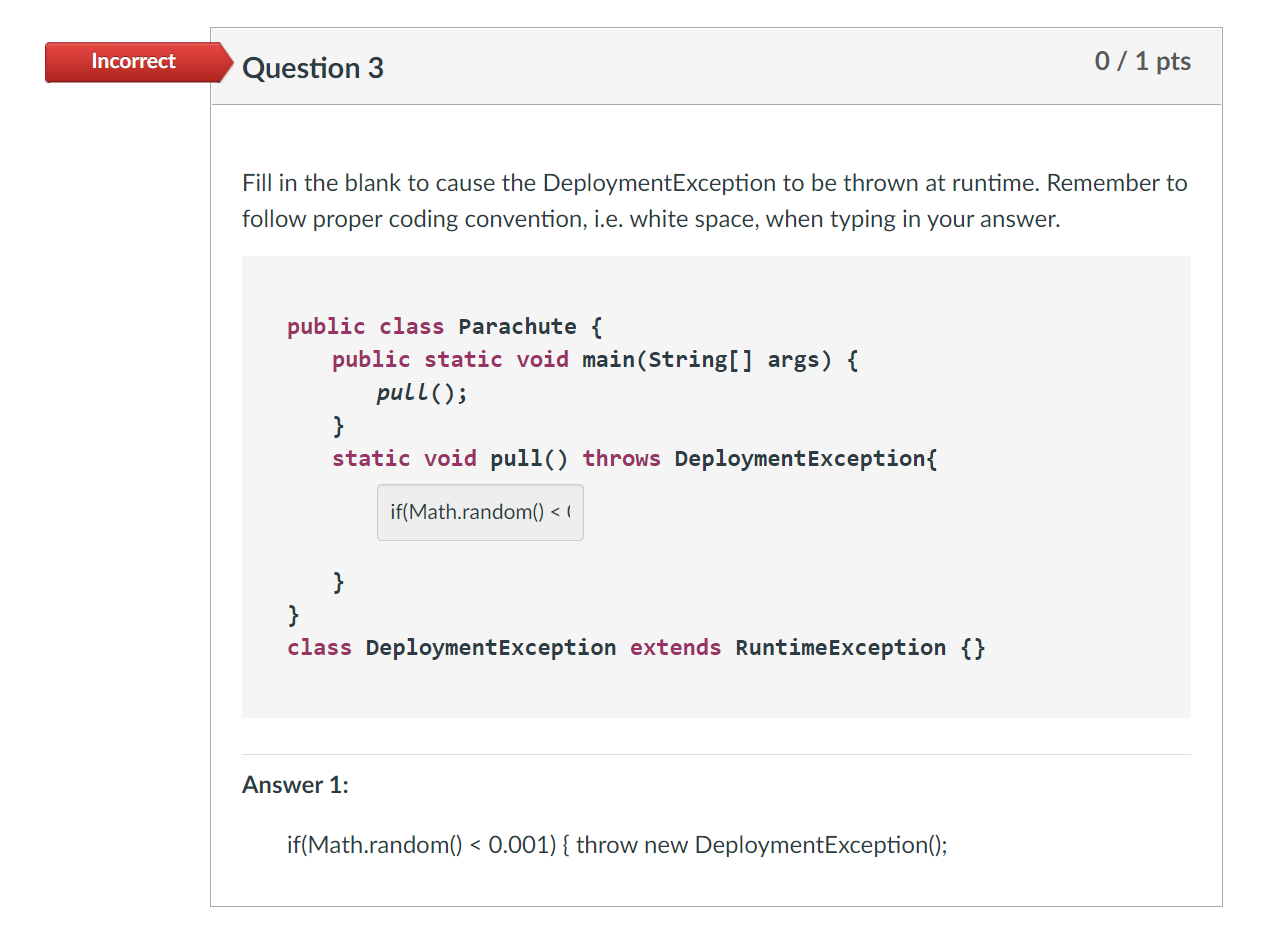Viewport: 1287px width, 925px height.
Task: Select the Question 3 heading
Action: [312, 68]
